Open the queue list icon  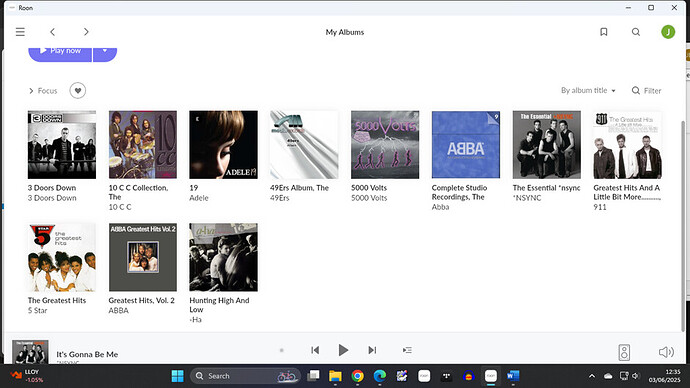(407, 350)
